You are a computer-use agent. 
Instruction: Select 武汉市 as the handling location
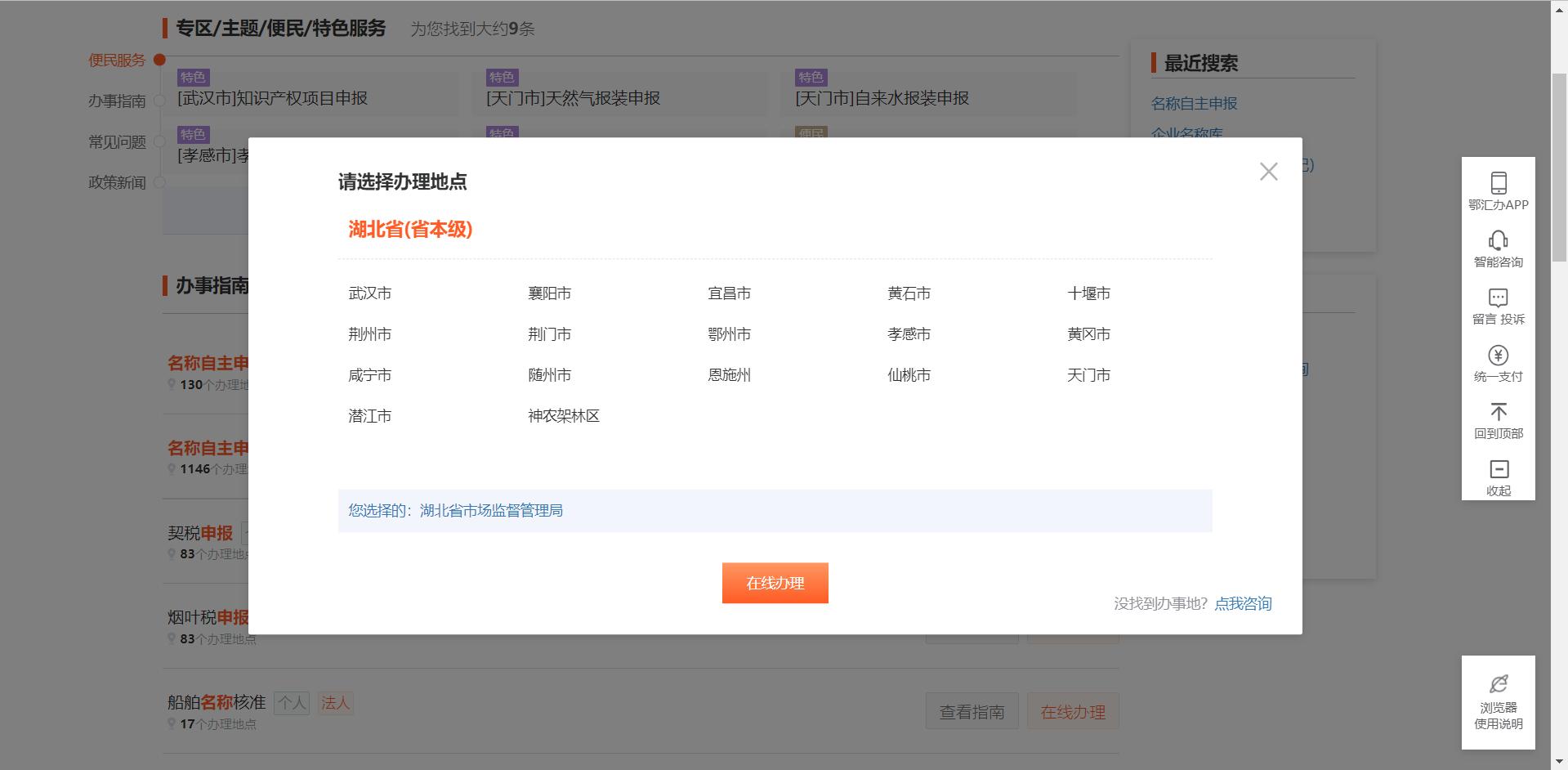370,293
